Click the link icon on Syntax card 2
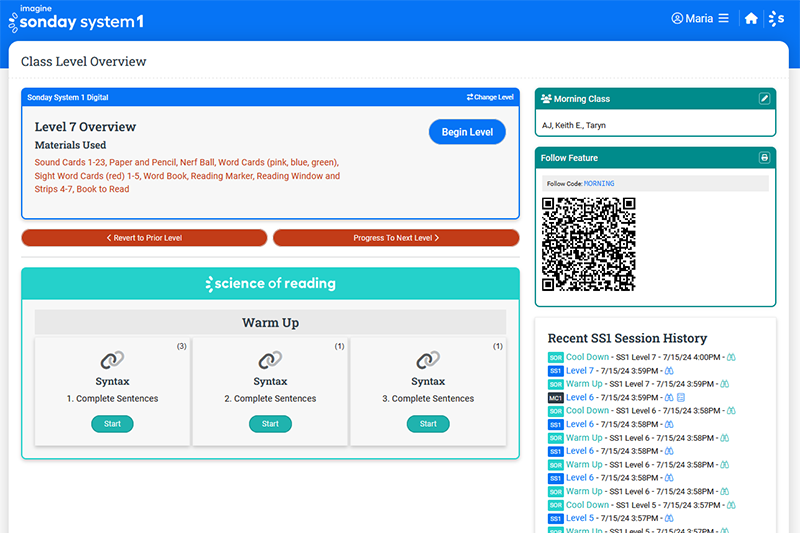800x533 pixels. click(x=270, y=360)
